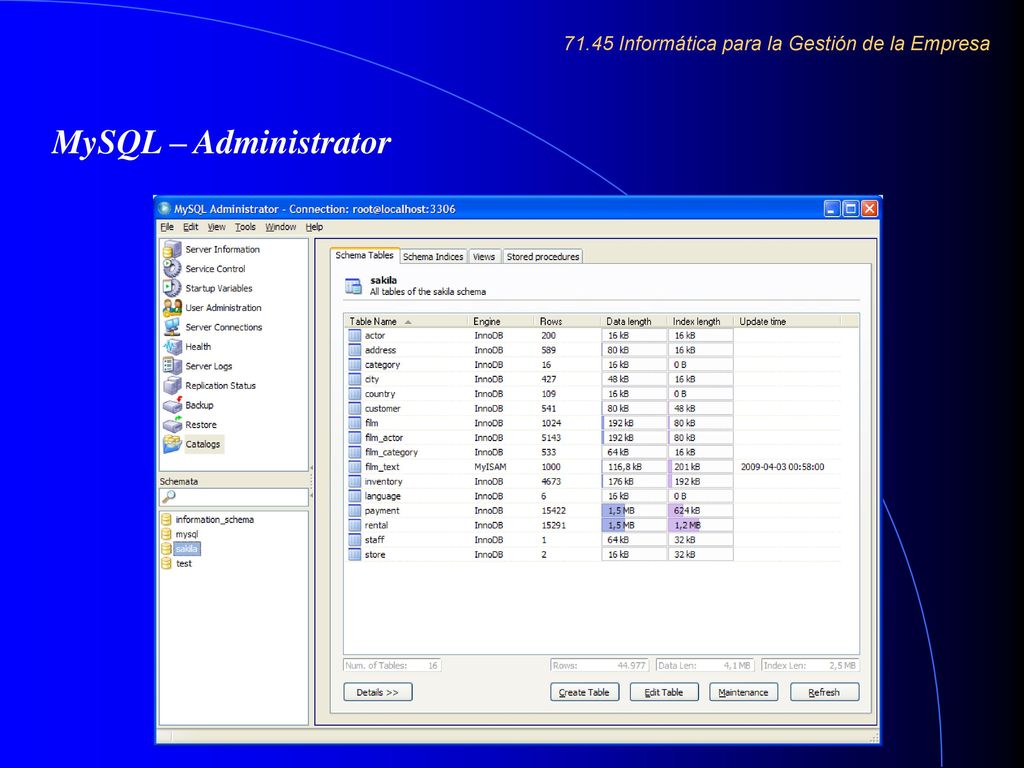1024x768 pixels.
Task: Click the Create Table button
Action: point(584,692)
